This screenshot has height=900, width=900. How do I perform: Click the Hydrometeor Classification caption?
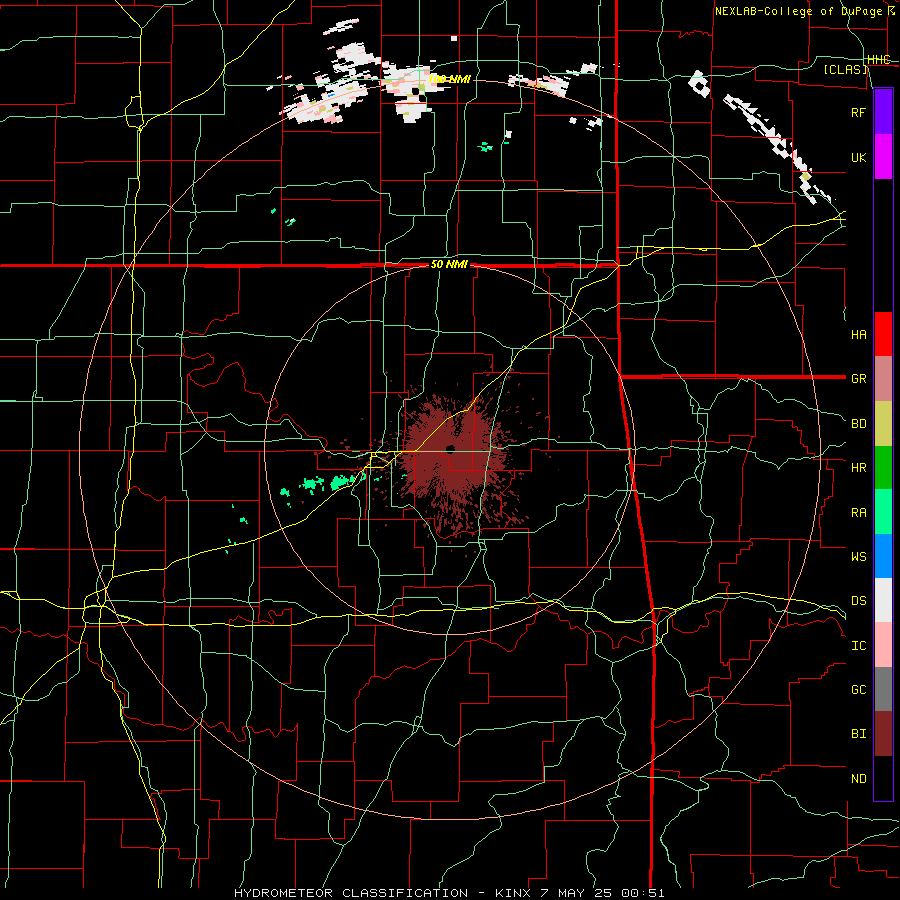click(x=449, y=893)
